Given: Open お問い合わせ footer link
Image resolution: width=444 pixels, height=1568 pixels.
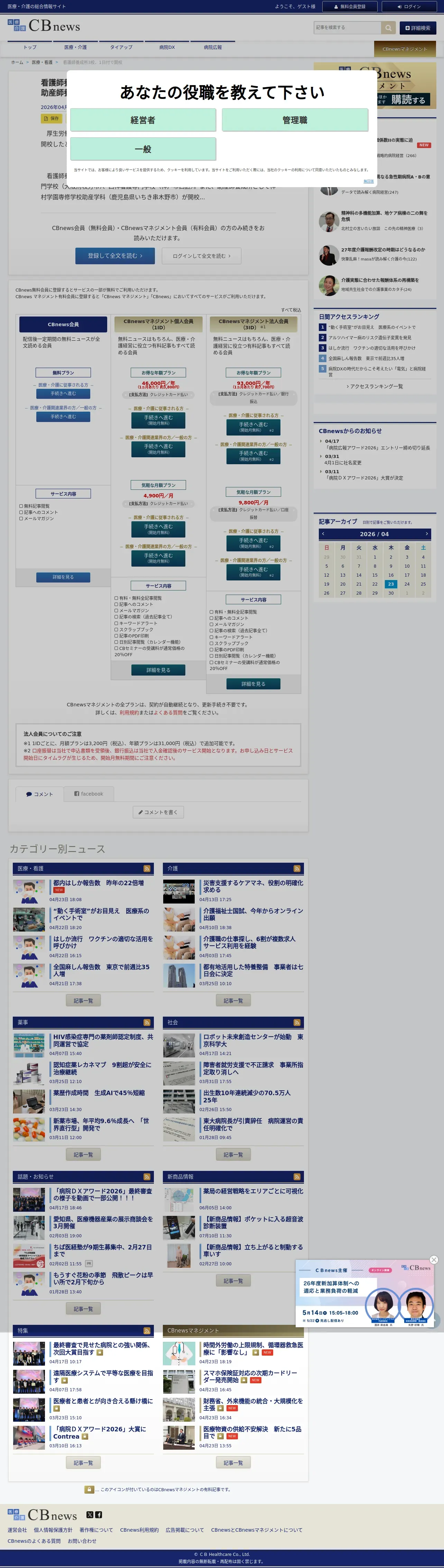Looking at the screenshot, I should click(x=82, y=1541).
